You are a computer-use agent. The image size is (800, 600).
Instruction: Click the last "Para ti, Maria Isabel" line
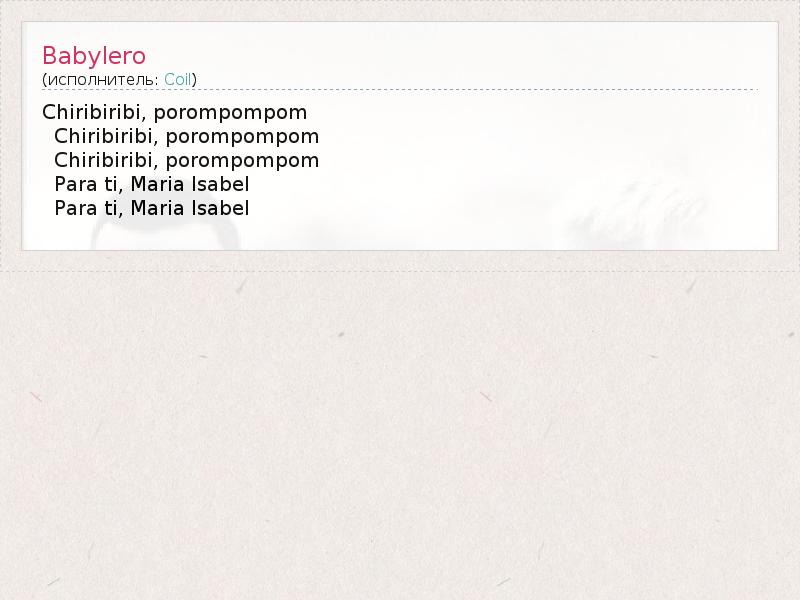pyautogui.click(x=152, y=209)
